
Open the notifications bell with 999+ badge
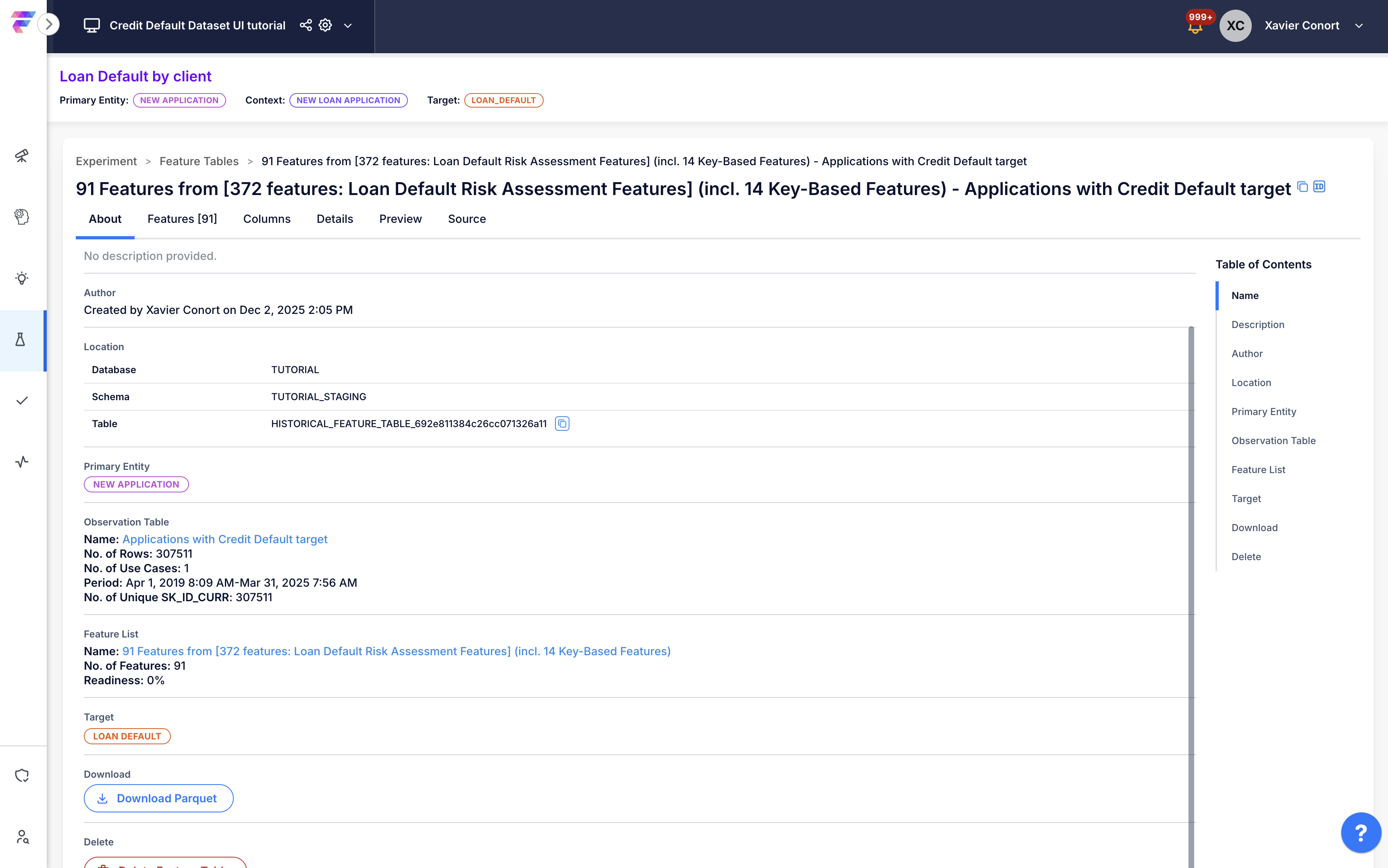pos(1195,27)
